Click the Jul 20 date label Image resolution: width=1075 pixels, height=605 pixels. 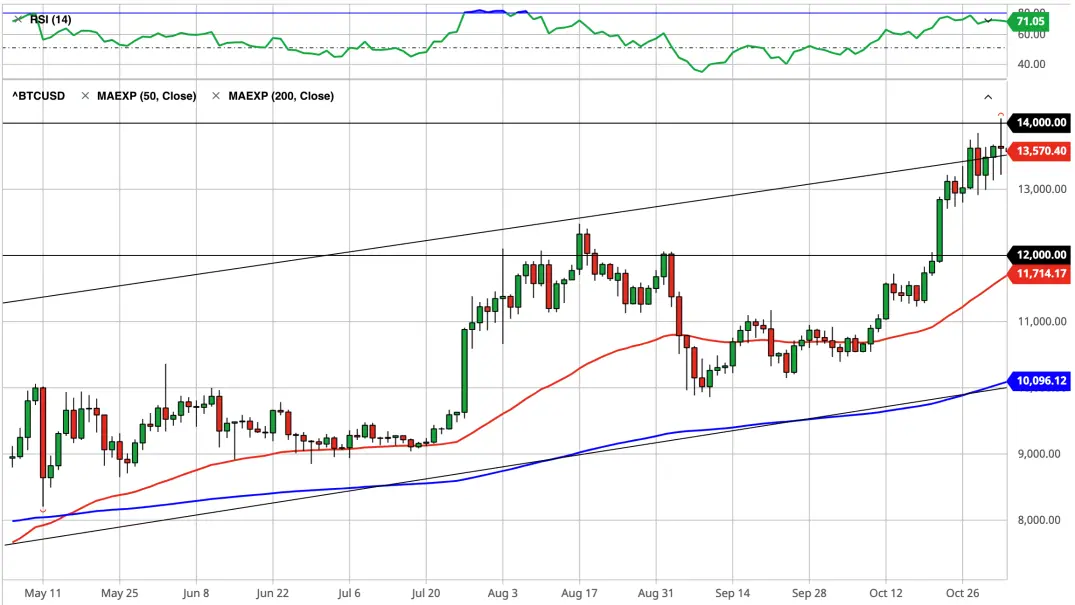click(x=426, y=593)
